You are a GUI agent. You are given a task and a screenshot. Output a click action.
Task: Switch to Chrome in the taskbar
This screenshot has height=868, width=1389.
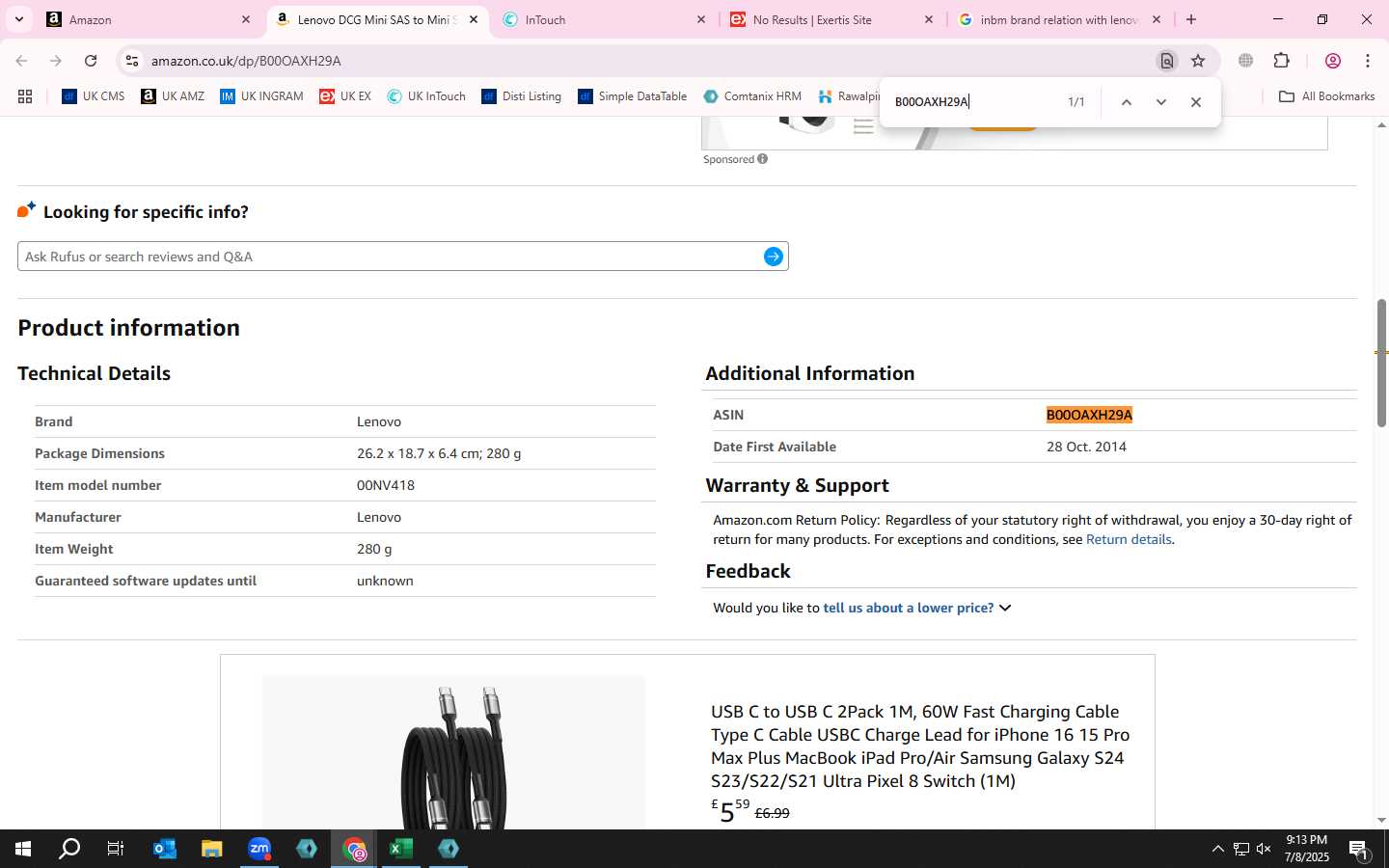pos(354,849)
